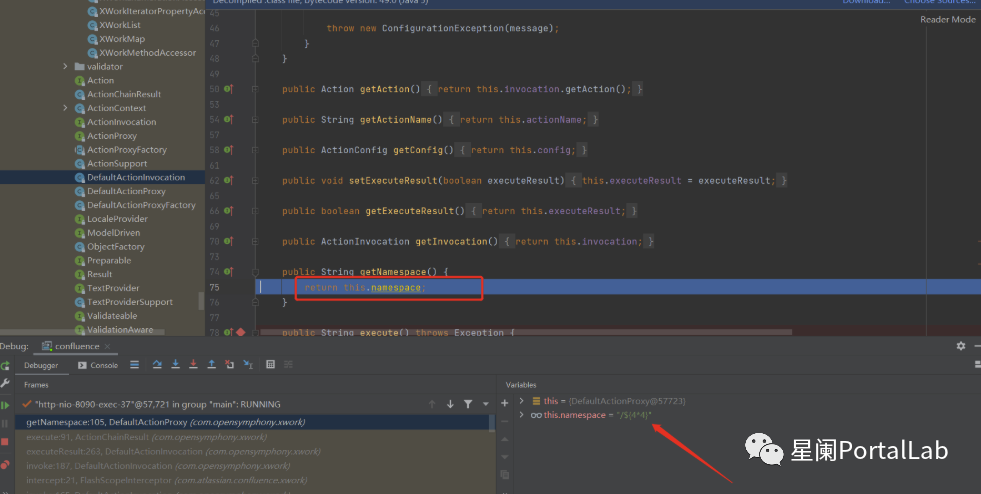Expand the validator folder in the project tree

coord(65,66)
